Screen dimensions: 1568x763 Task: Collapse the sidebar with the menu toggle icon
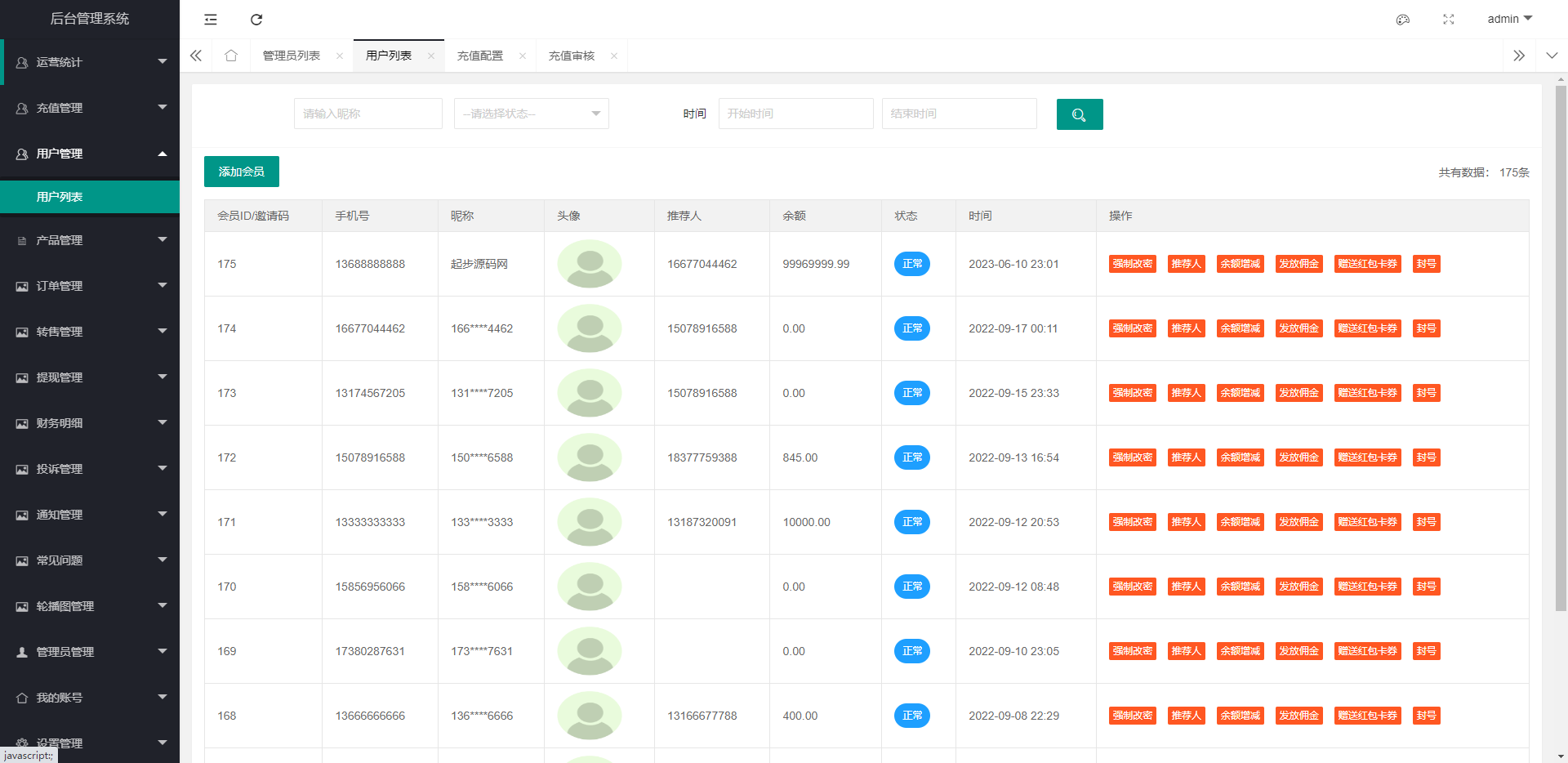pos(211,20)
